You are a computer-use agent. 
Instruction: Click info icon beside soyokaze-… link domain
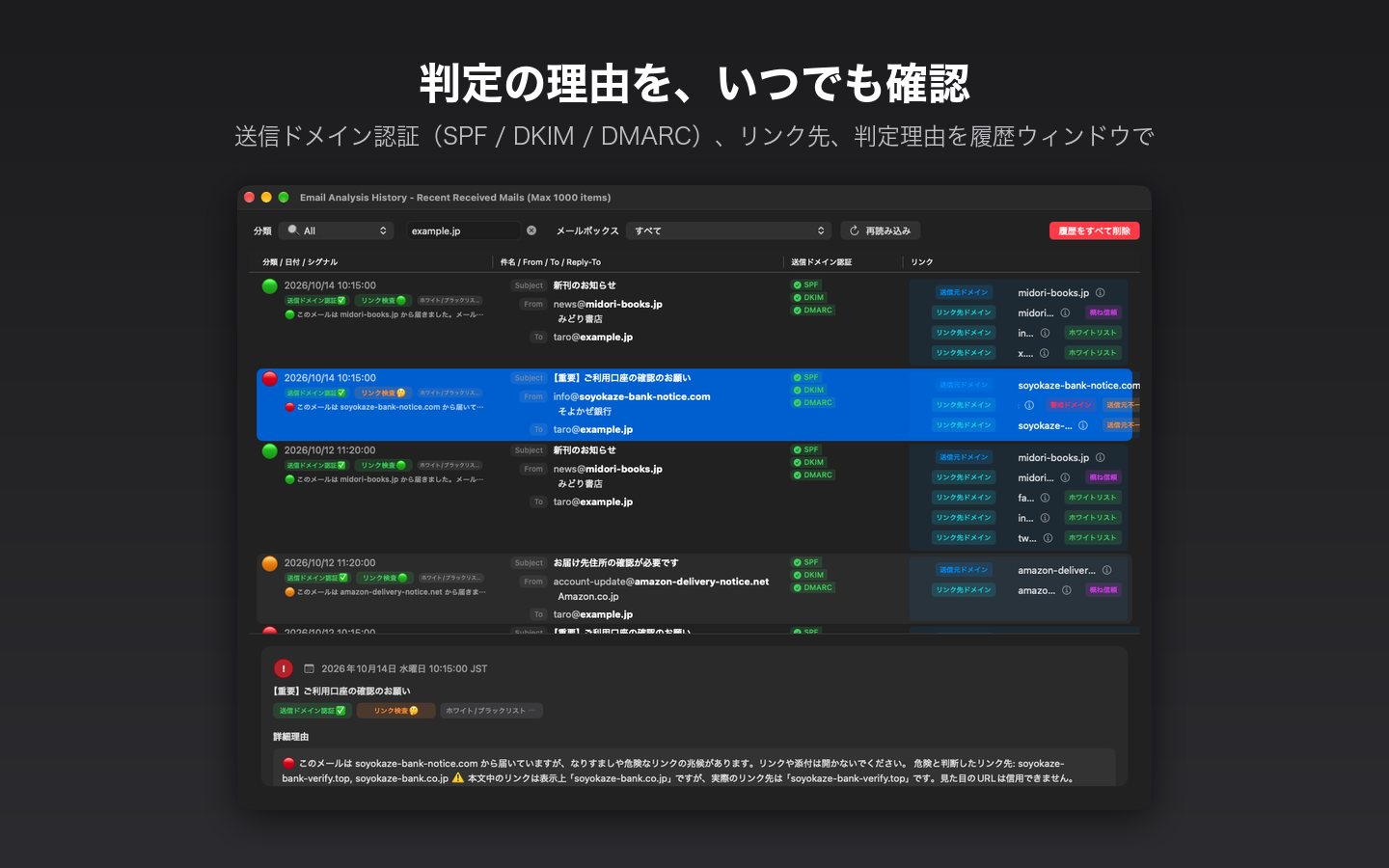pyautogui.click(x=1083, y=425)
